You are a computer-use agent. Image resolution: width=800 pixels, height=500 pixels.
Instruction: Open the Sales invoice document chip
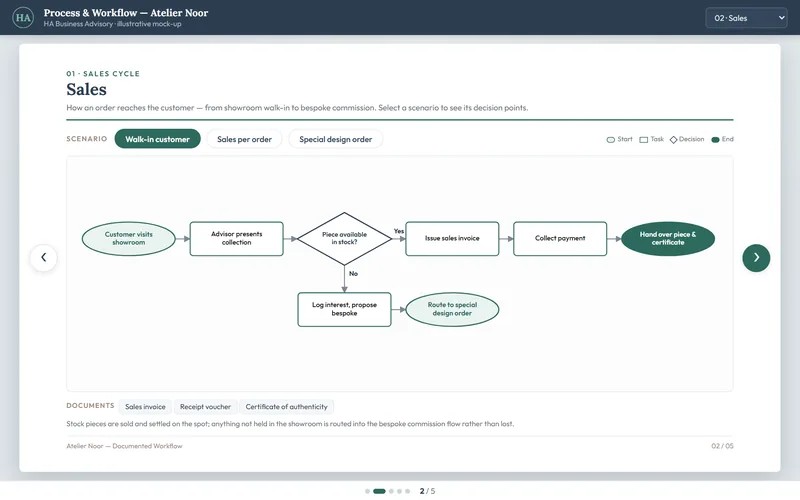(145, 407)
